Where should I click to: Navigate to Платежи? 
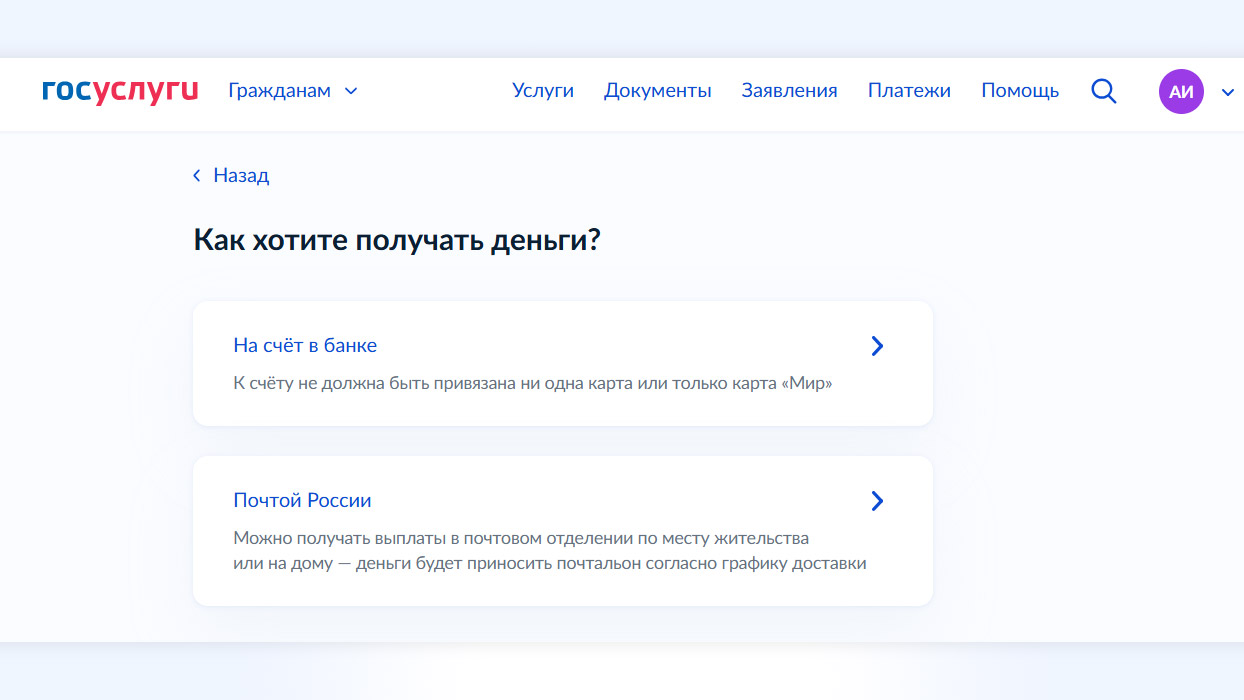[x=909, y=91]
